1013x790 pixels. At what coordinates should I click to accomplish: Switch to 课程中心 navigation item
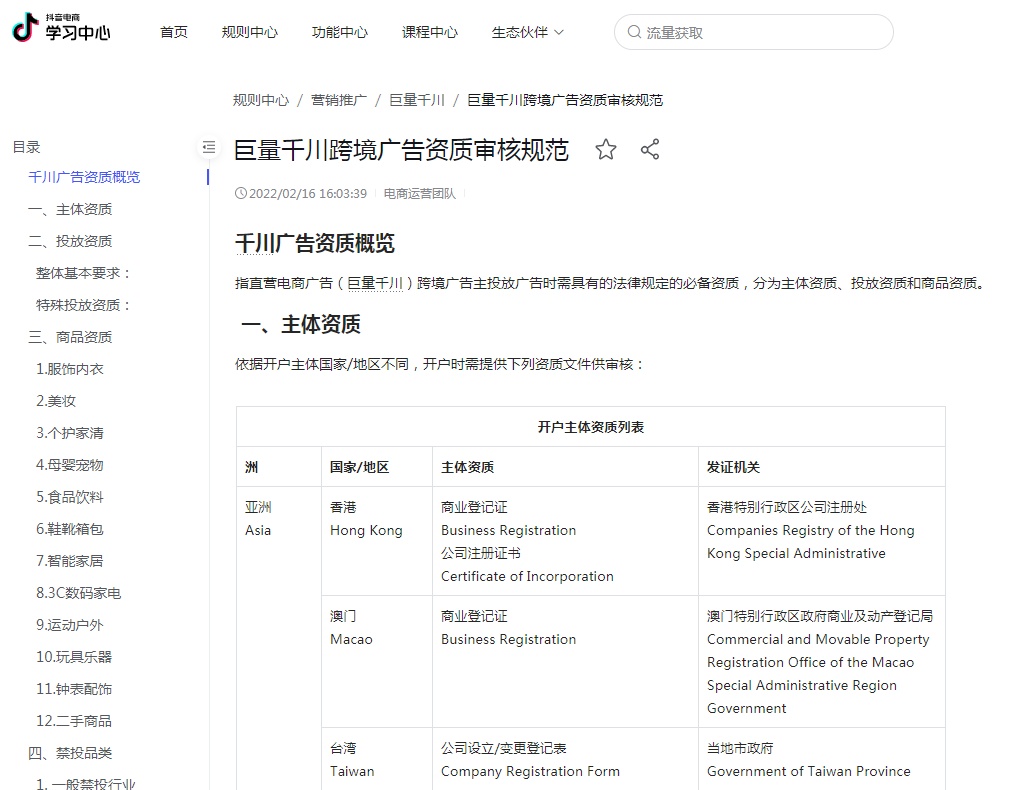[430, 32]
